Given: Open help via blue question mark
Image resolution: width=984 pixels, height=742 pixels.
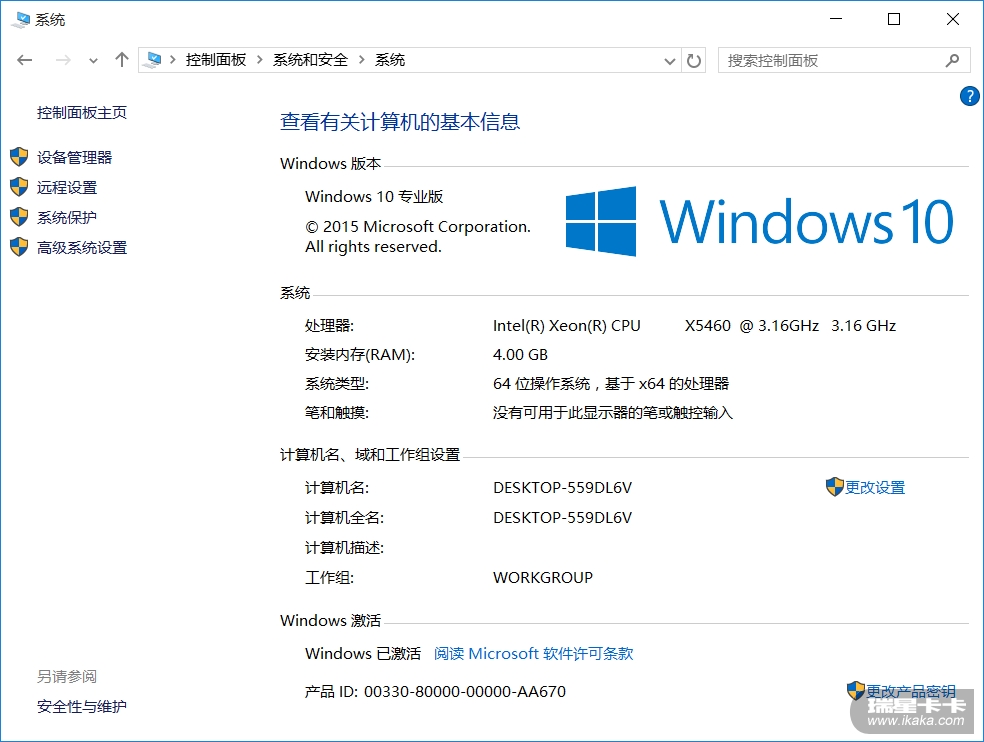Looking at the screenshot, I should [970, 96].
